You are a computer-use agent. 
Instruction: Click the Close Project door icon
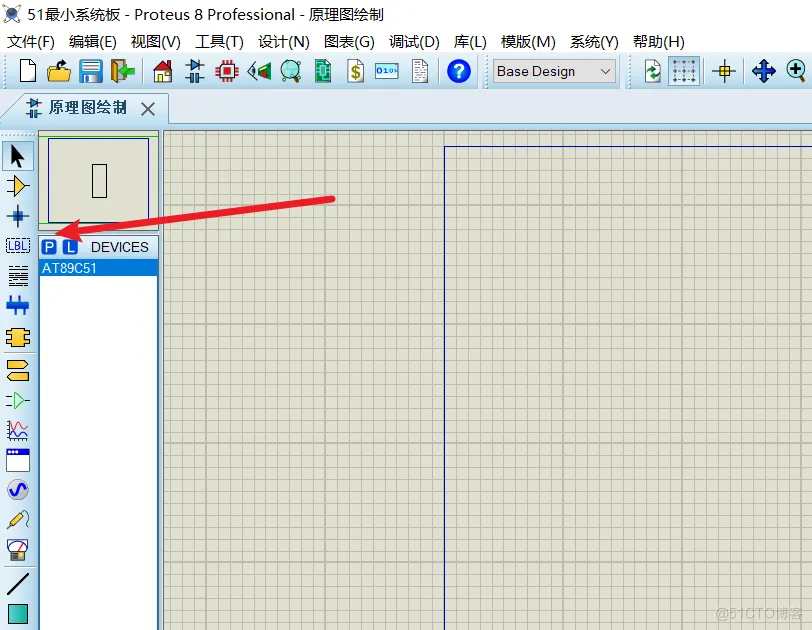click(123, 71)
